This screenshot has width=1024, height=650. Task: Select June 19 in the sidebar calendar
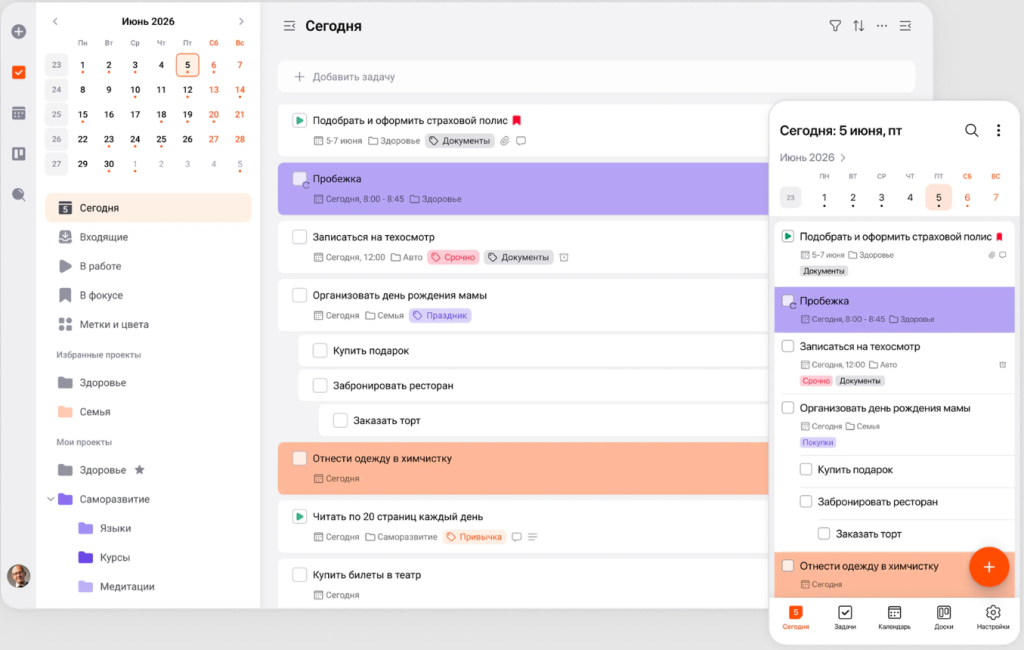[187, 114]
